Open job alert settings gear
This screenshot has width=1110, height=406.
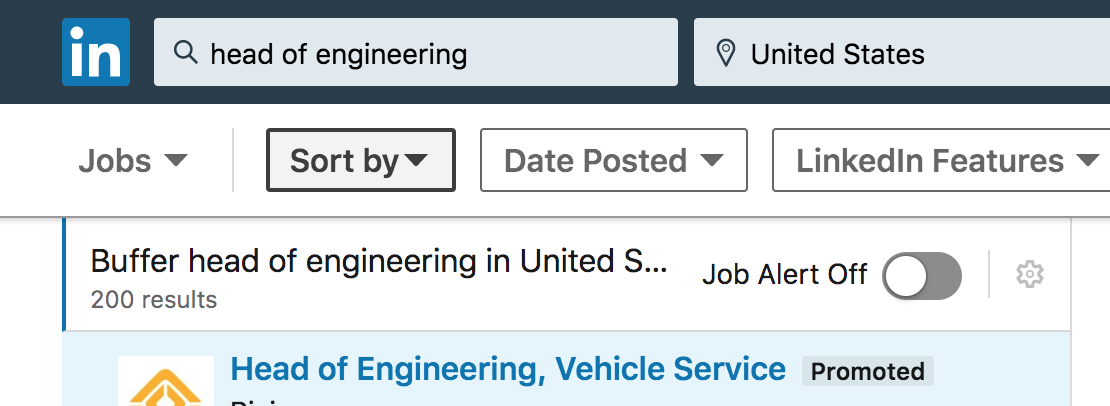click(1030, 274)
